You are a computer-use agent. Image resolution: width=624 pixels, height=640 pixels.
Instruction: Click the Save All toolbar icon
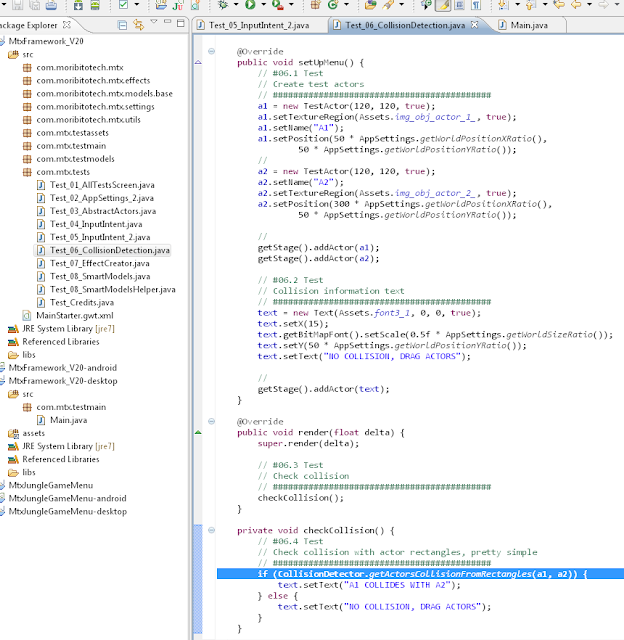[34, 4]
